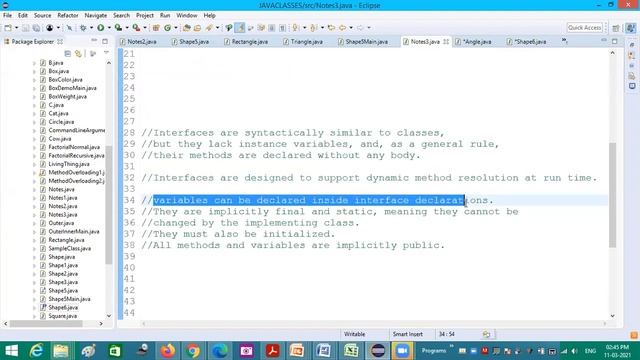Select OuterInnerMain.java in Package Explorer
640x360 pixels.
pyautogui.click(x=73, y=231)
